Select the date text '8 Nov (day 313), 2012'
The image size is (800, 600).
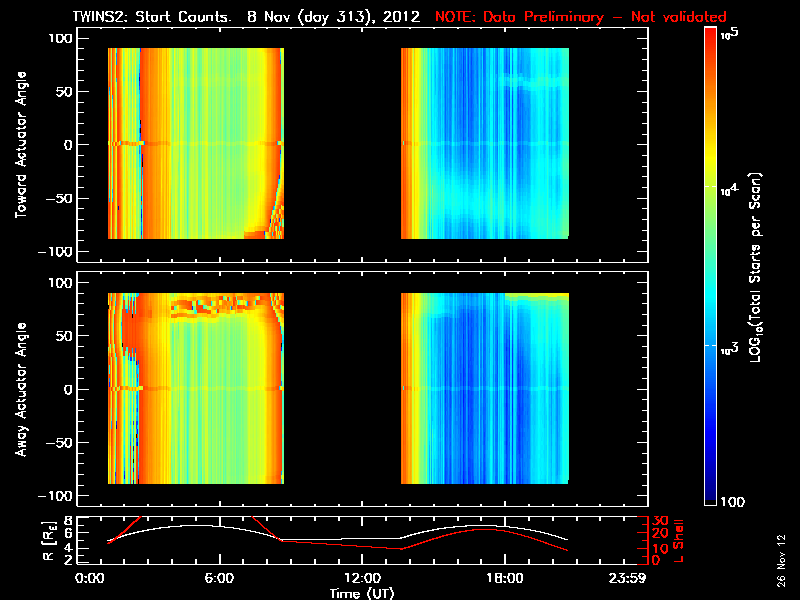pyautogui.click(x=334, y=17)
